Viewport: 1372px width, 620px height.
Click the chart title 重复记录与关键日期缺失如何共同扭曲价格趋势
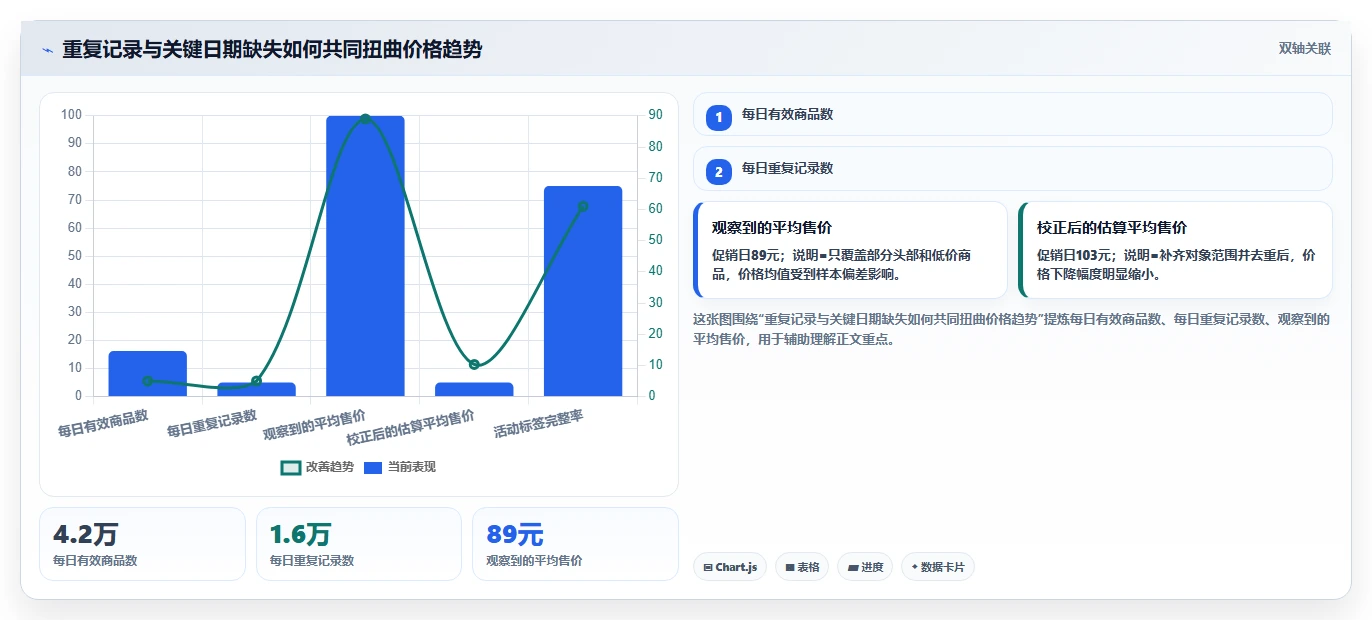point(272,49)
